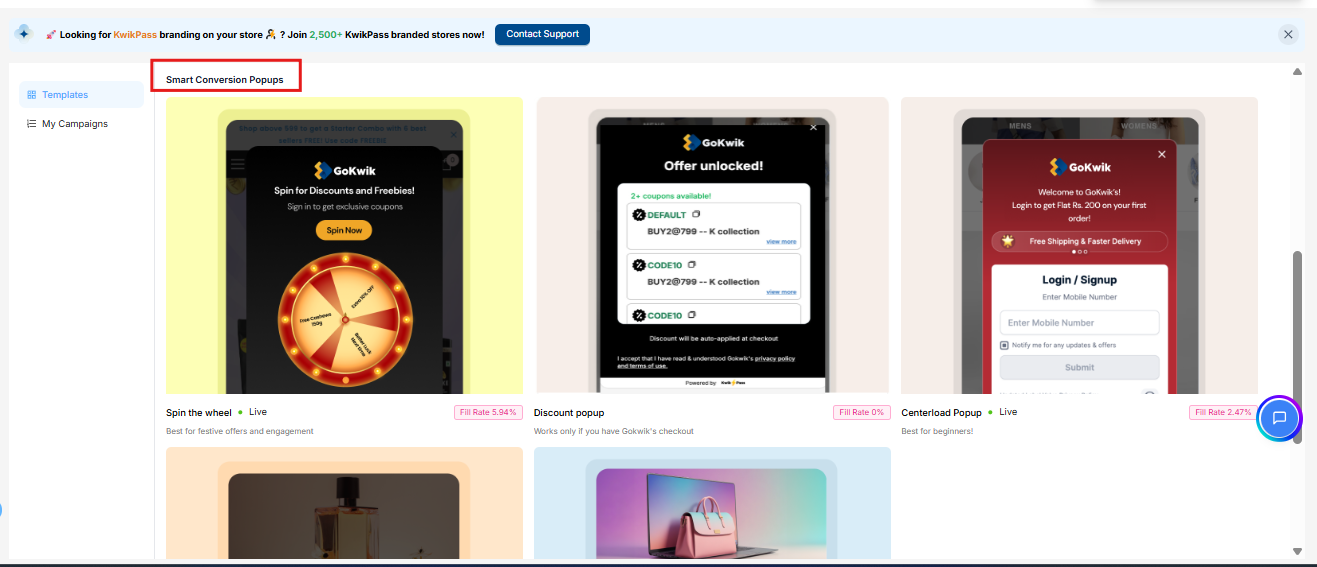Viewport: 1317px width, 567px height.
Task: Select the Spin the wheel template thumbnail
Action: [x=344, y=245]
